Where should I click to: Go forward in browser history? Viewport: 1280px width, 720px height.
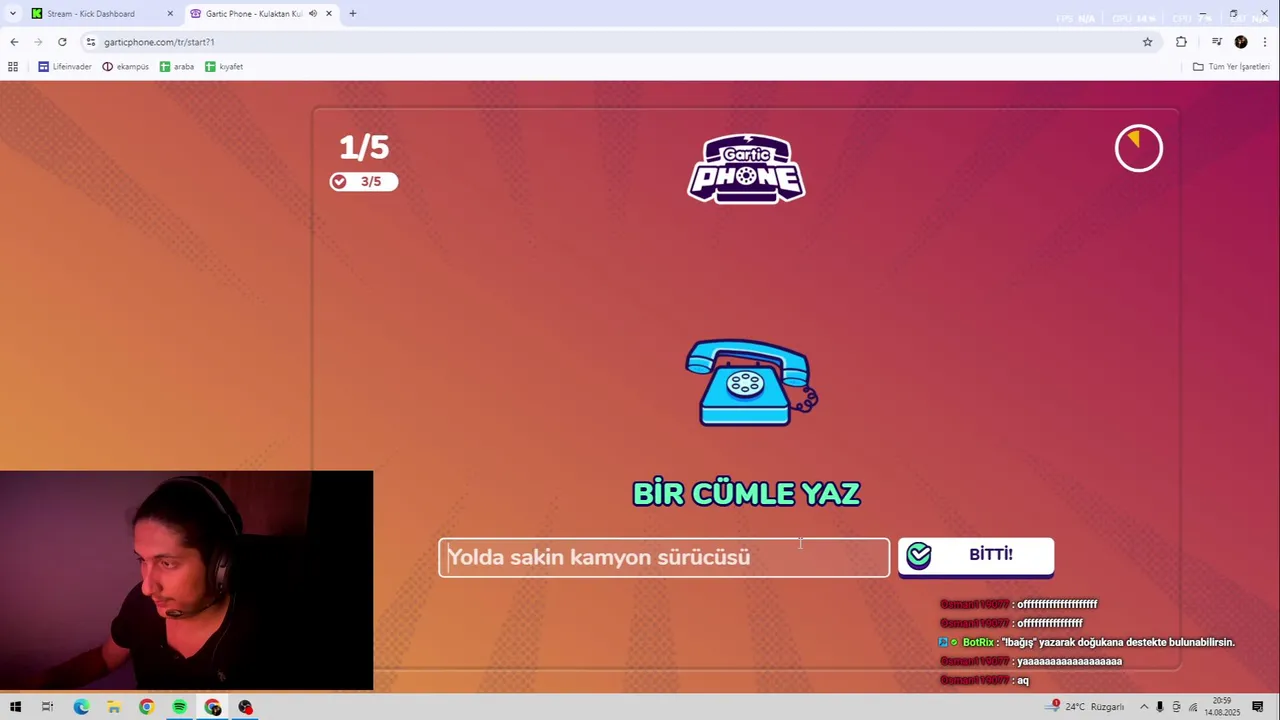(38, 42)
